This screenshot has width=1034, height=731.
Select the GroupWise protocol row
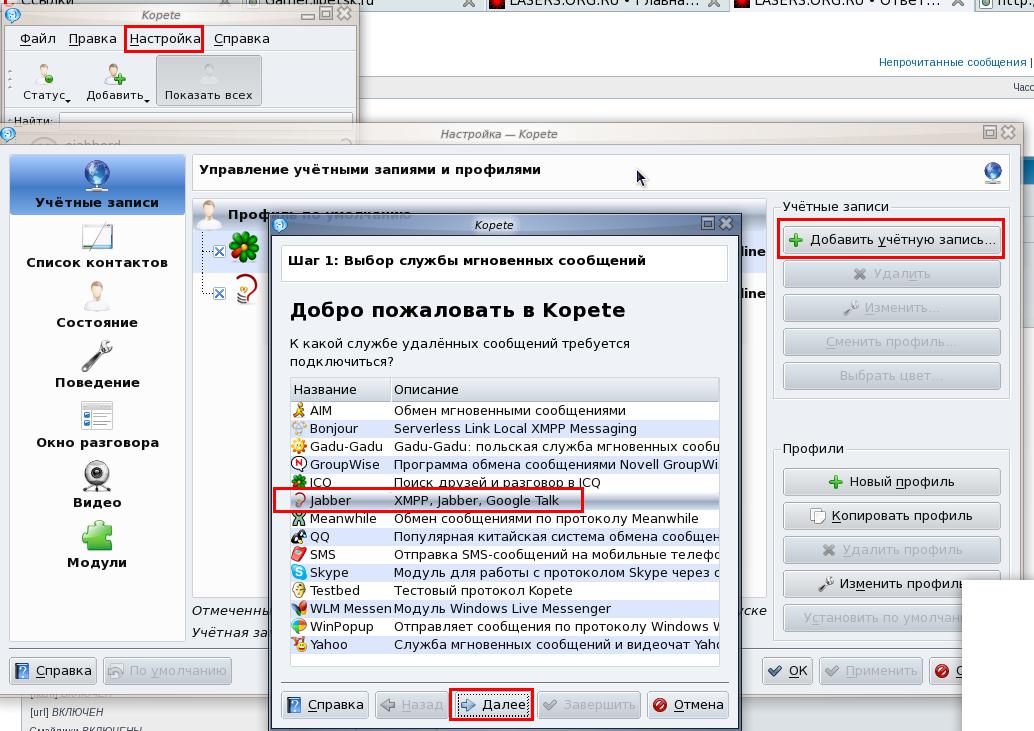504,464
